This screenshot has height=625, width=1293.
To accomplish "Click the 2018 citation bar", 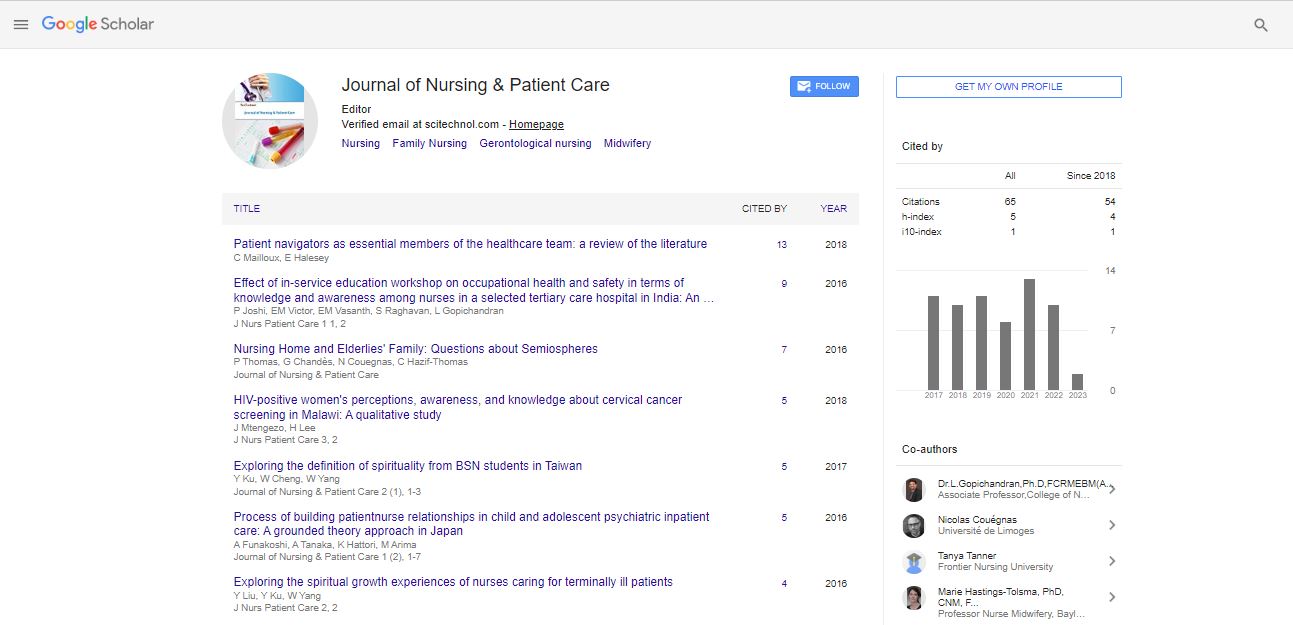I will [x=957, y=348].
